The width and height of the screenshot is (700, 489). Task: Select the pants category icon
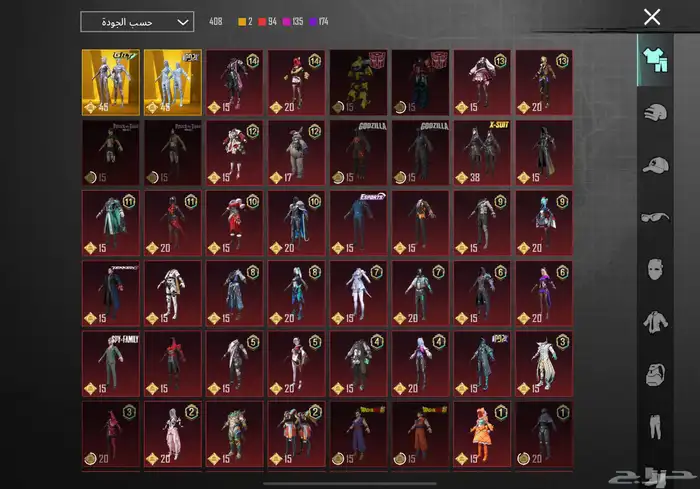(654, 427)
